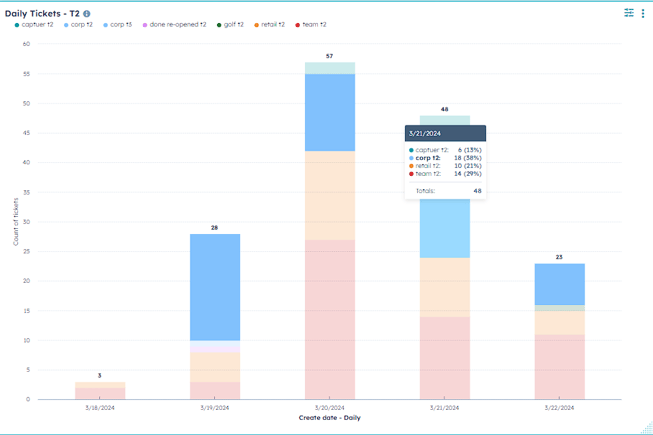Click the pink team segment of 3/21/2024 bar

444,358
